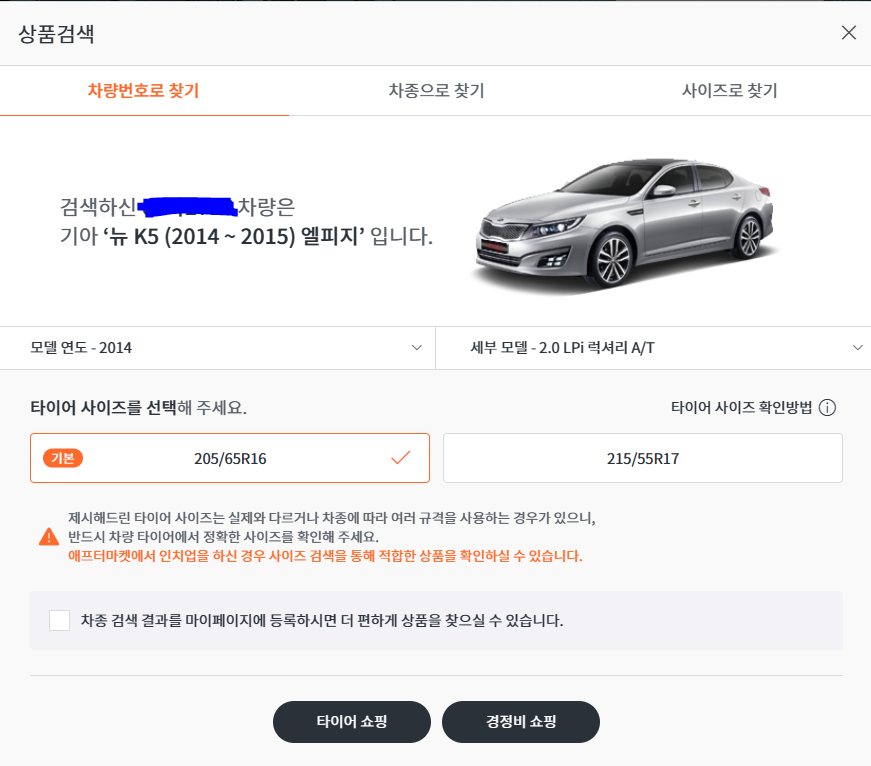Open 세부 모델 - 2.0 LPi 럭셔리 A/T dropdown

pos(653,348)
